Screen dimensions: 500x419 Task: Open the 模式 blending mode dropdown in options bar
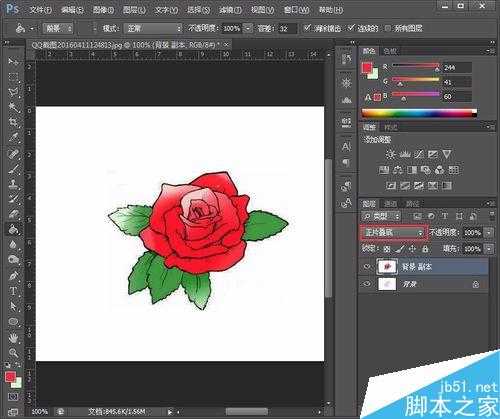point(153,29)
